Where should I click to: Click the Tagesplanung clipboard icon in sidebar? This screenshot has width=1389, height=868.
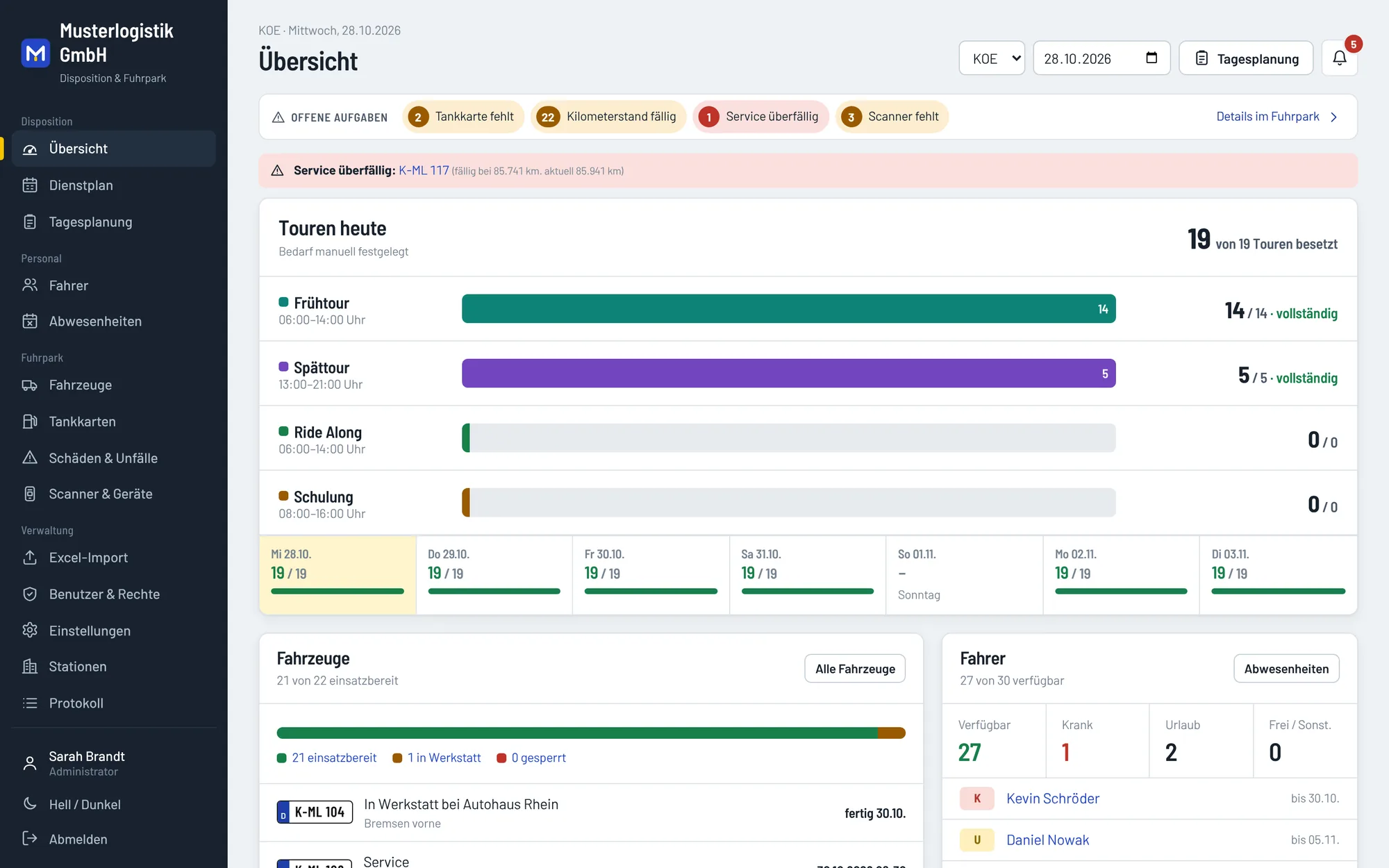coord(30,222)
